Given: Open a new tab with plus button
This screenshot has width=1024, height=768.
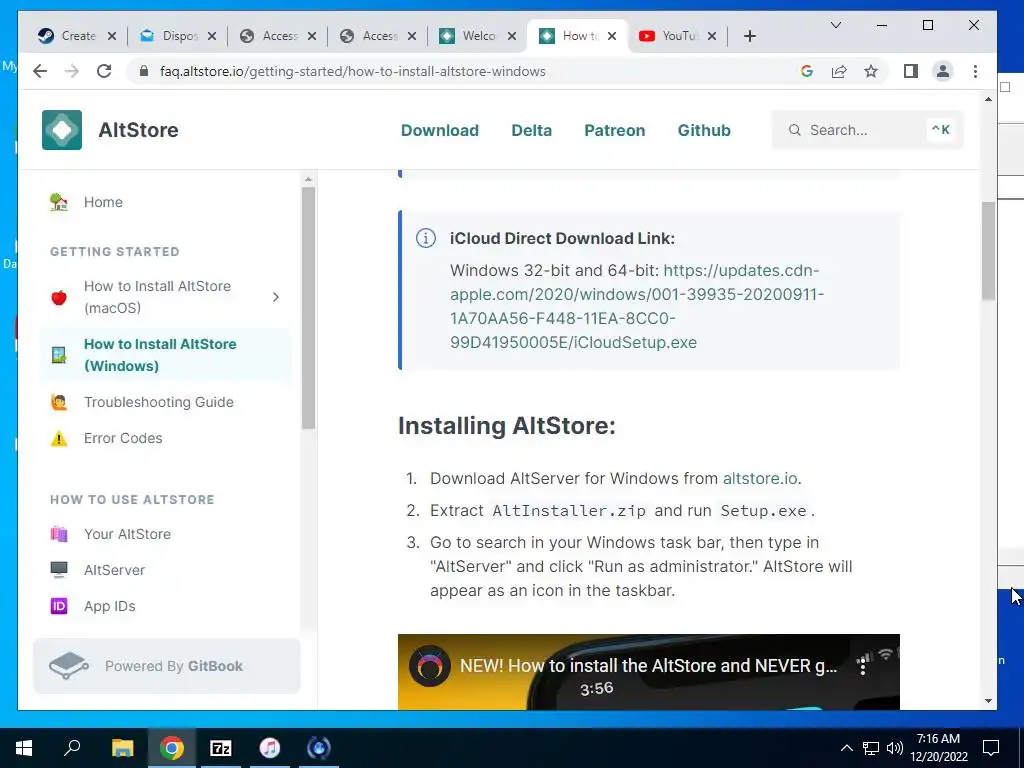Looking at the screenshot, I should click(750, 36).
